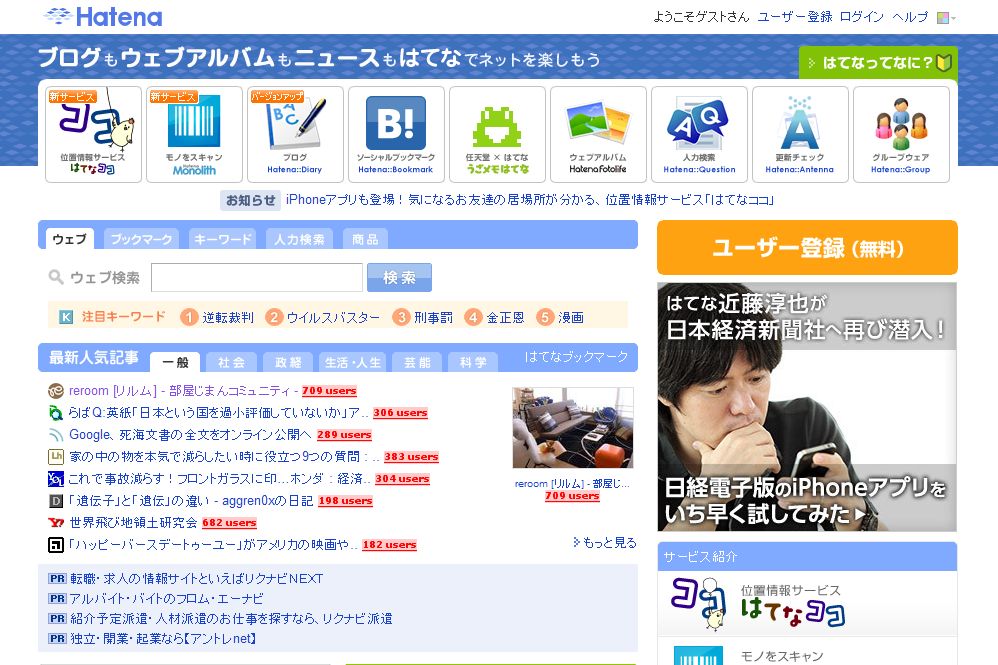The height and width of the screenshot is (665, 998).
Task: Click the 682 users count
Action: (229, 522)
